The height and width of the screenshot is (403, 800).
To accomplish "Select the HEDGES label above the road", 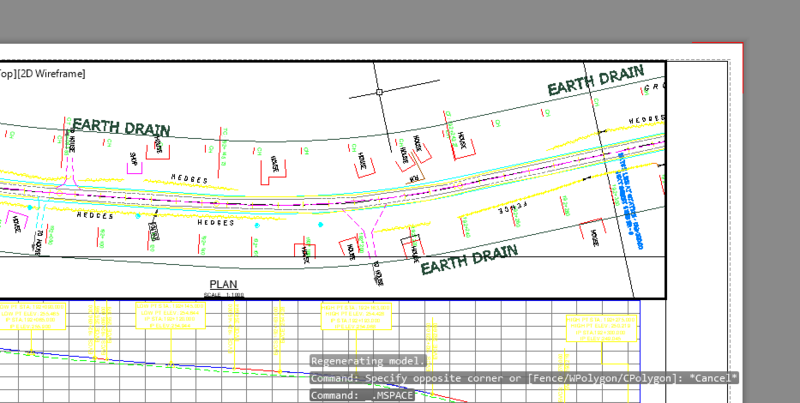I will tap(191, 178).
